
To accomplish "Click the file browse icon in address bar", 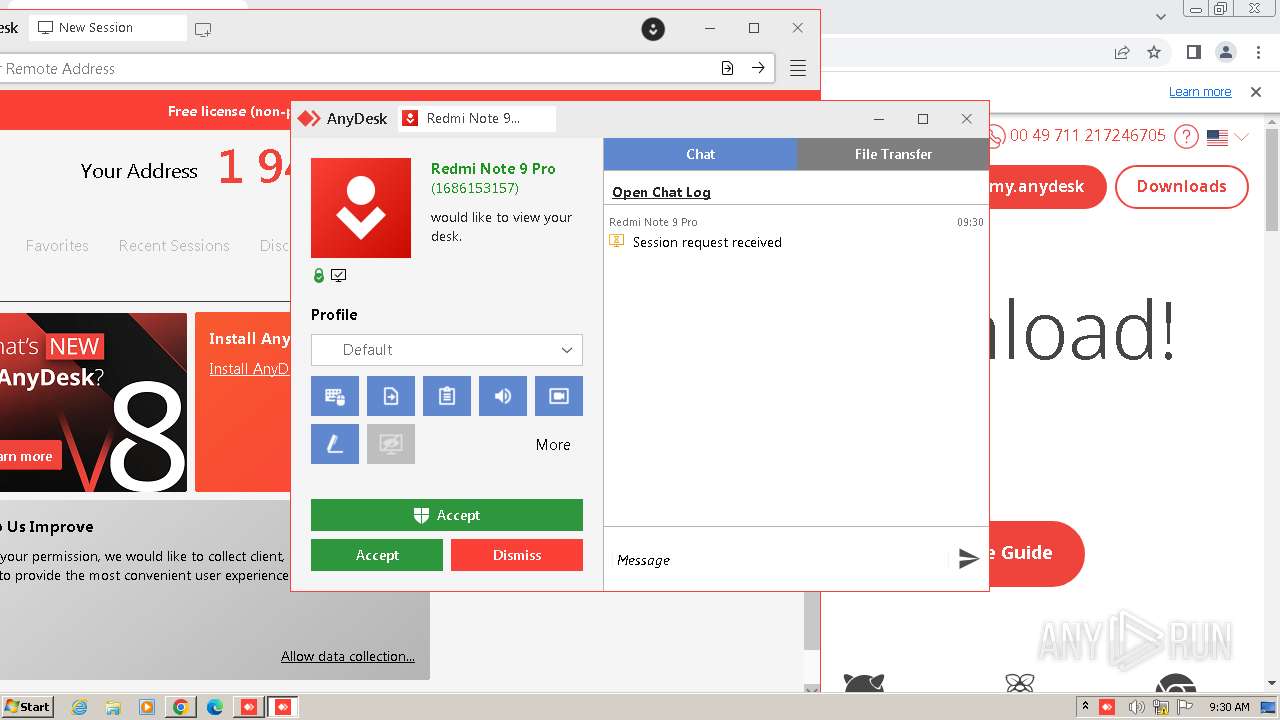I will 727,68.
